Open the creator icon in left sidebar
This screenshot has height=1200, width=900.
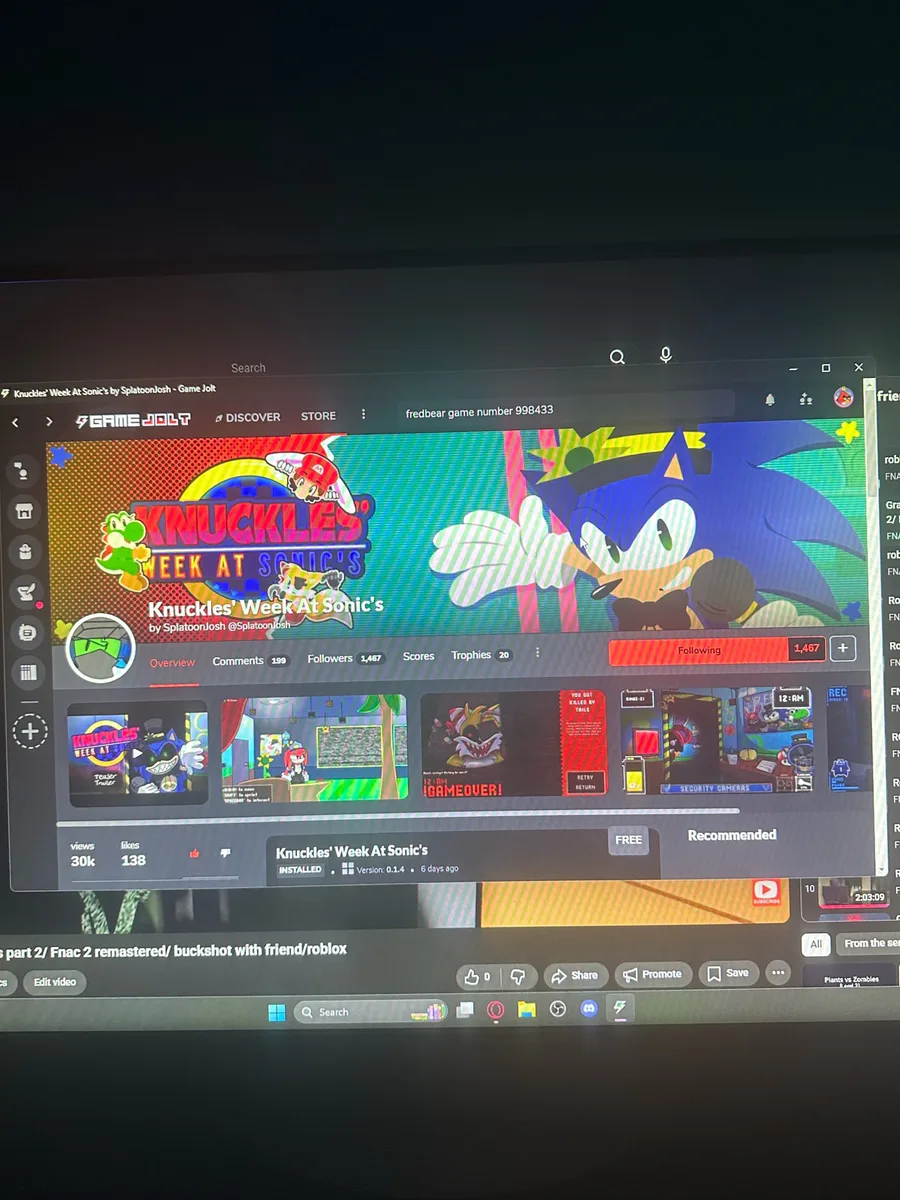[26, 633]
